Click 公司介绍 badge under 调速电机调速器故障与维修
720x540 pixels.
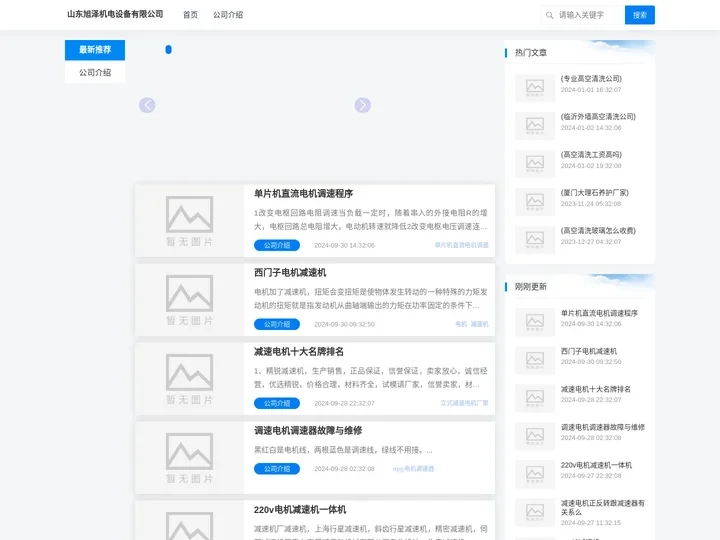coord(277,469)
